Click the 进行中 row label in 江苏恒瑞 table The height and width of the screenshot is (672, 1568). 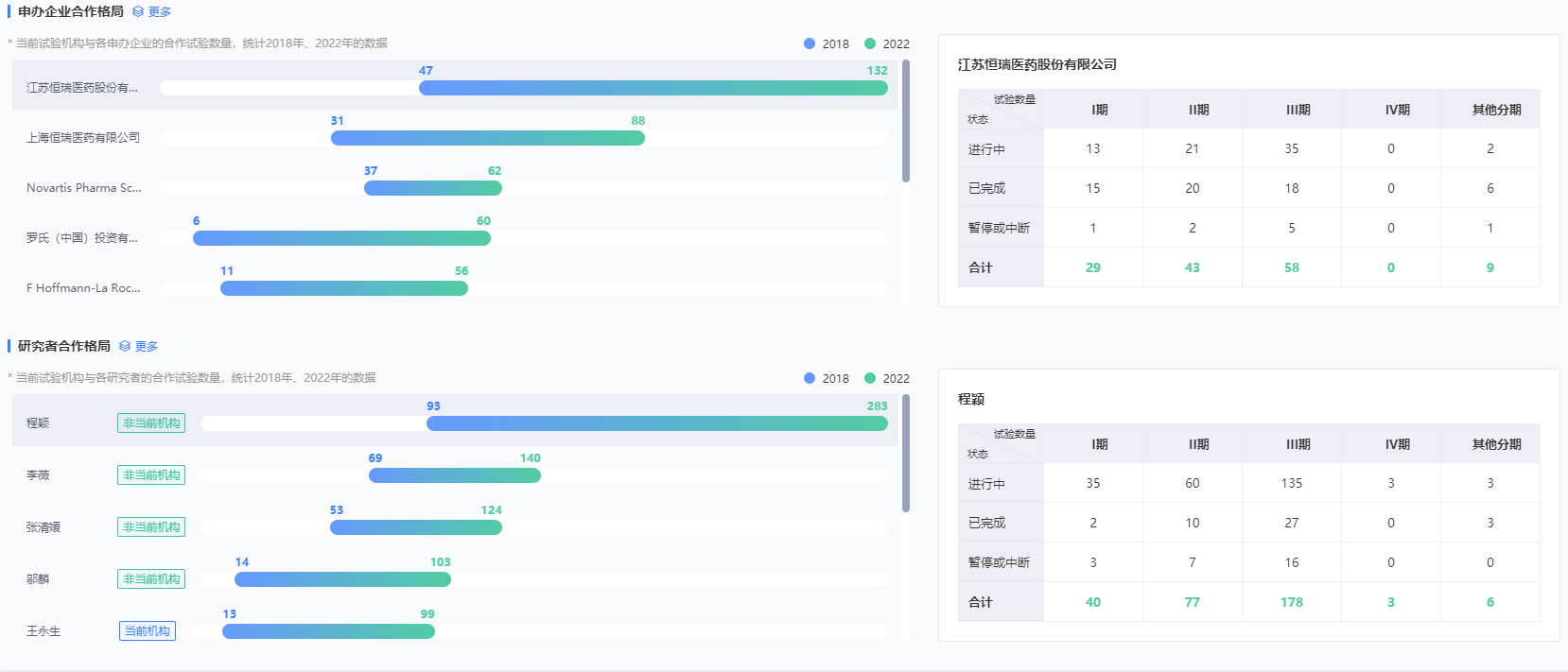[986, 149]
